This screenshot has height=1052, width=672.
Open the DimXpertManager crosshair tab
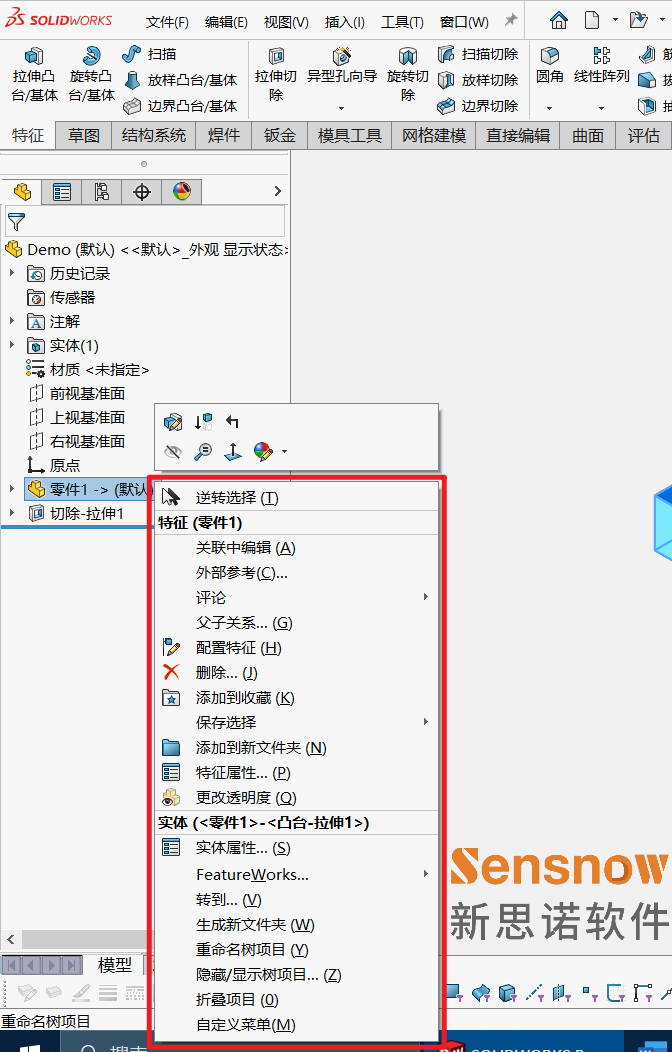[x=141, y=192]
